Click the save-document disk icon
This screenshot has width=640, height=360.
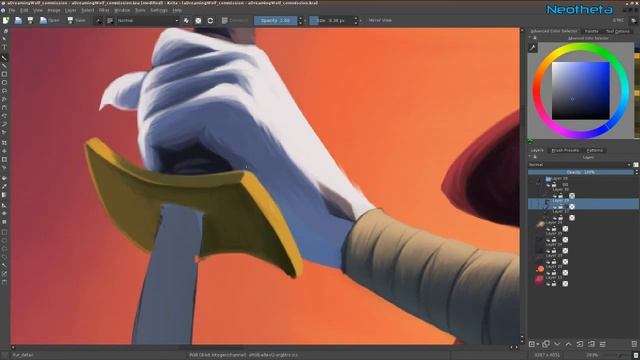(30, 20)
